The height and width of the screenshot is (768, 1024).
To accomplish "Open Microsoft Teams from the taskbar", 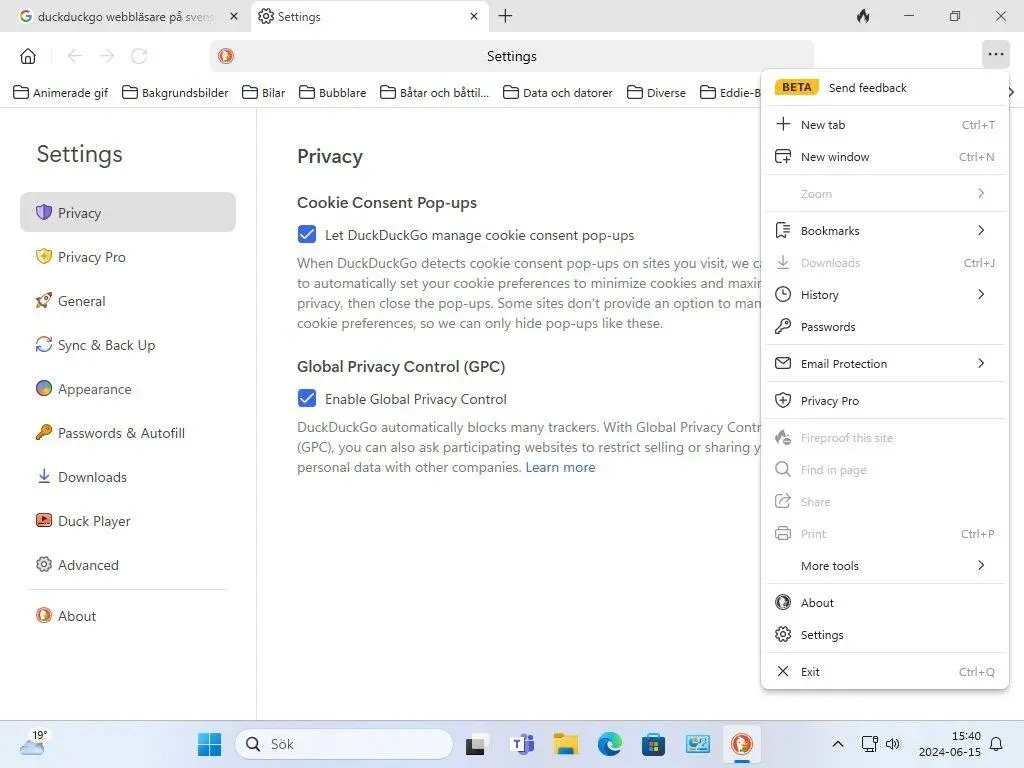I will tap(522, 744).
